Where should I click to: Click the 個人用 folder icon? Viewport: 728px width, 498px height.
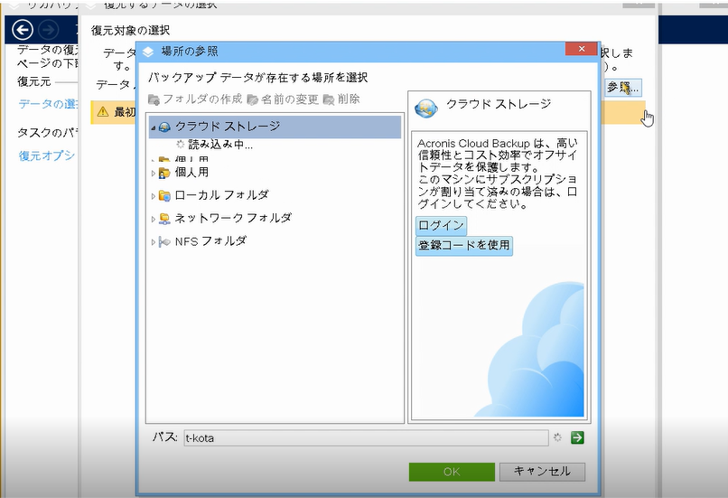pyautogui.click(x=164, y=173)
